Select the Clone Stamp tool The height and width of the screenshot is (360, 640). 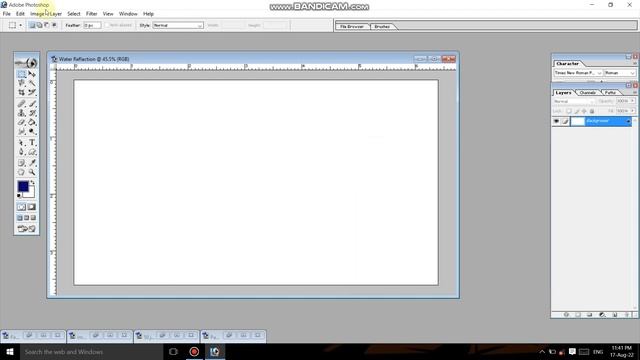click(21, 113)
